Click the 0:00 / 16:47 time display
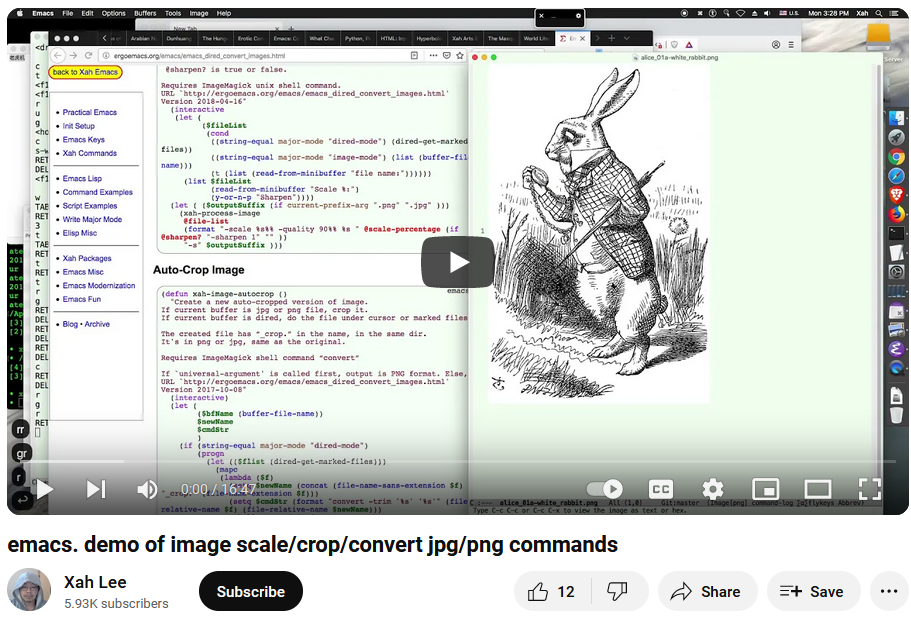This screenshot has height=625, width=911. click(218, 489)
